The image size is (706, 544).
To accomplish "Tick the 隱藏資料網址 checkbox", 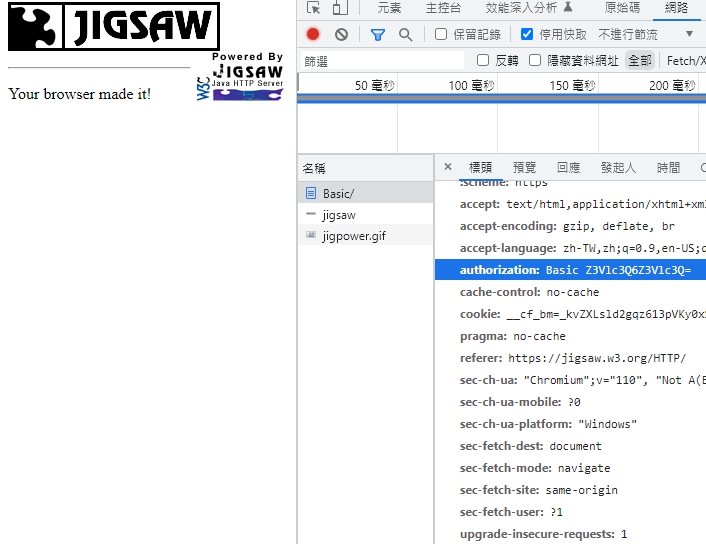I will point(534,60).
